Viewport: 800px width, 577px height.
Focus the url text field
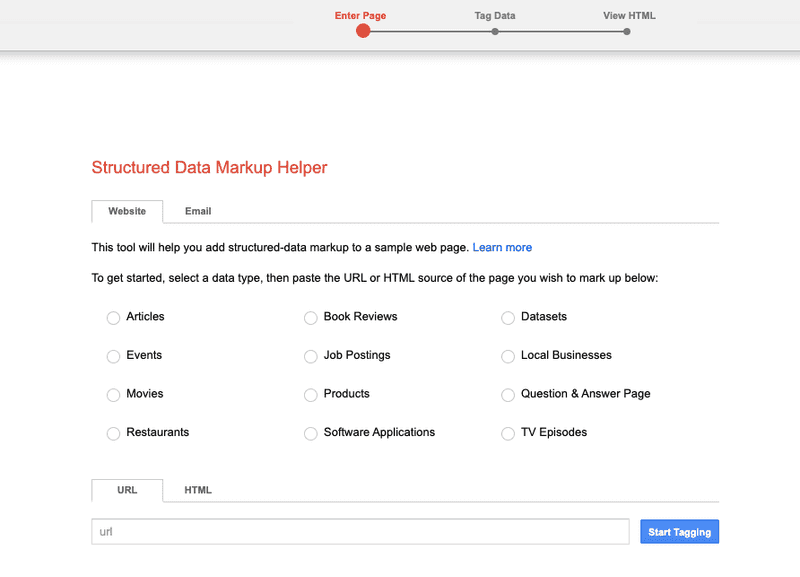(x=360, y=532)
